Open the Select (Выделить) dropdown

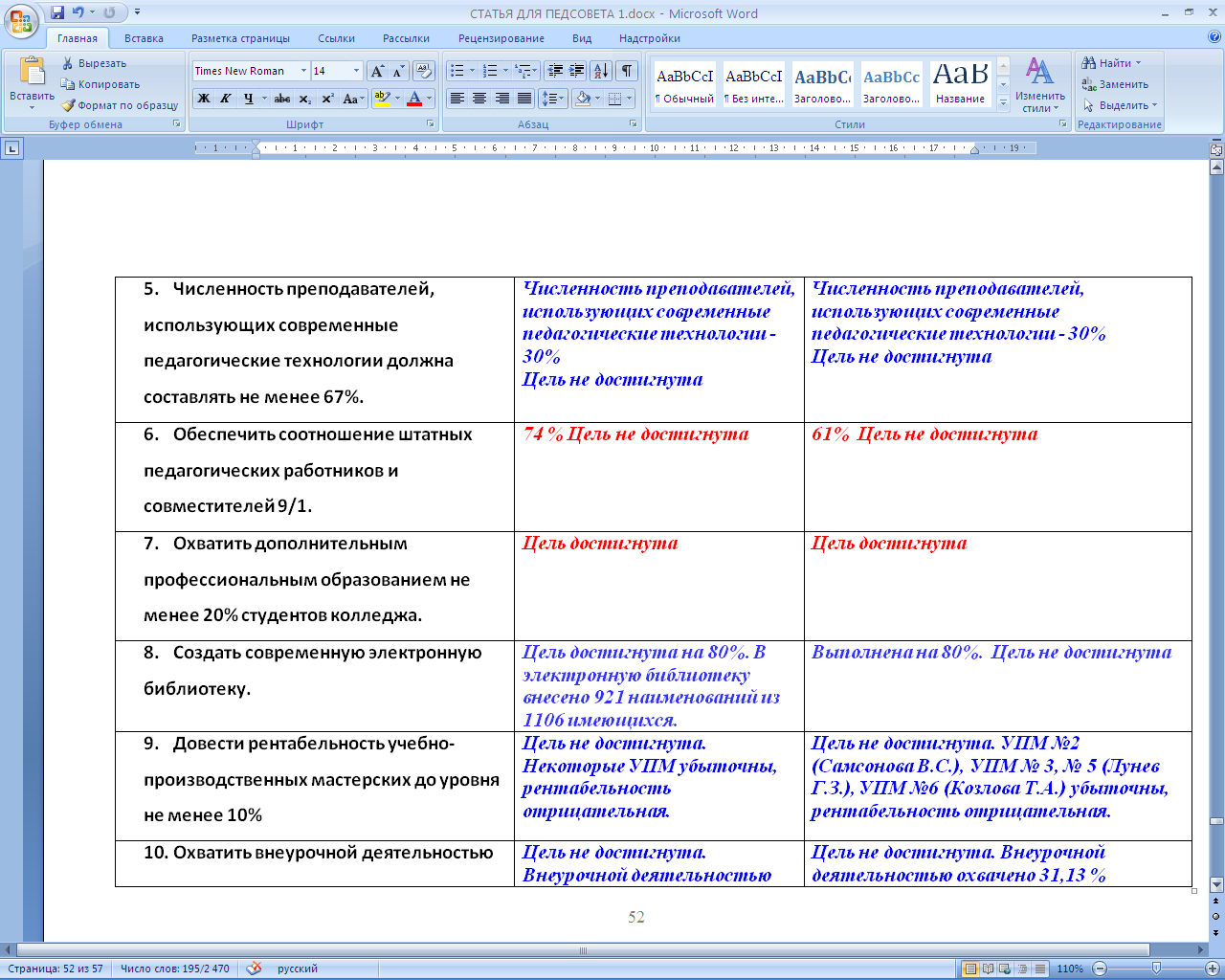point(1121,105)
